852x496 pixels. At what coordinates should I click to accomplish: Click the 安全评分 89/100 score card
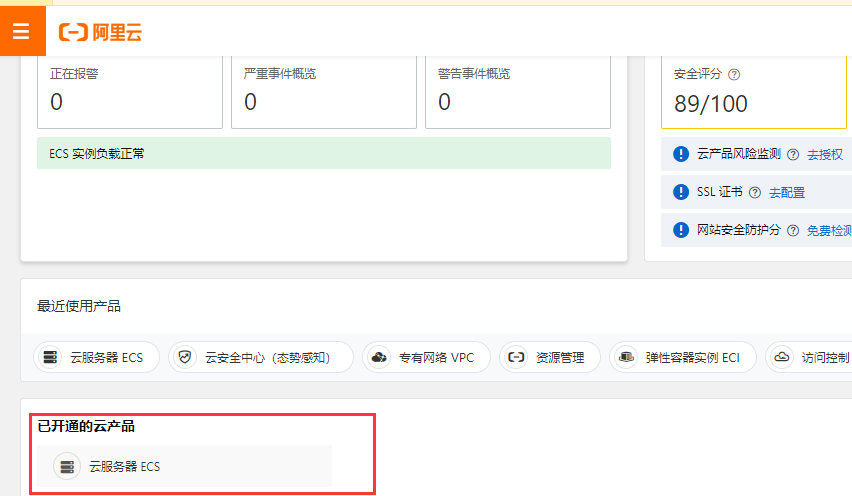point(754,92)
